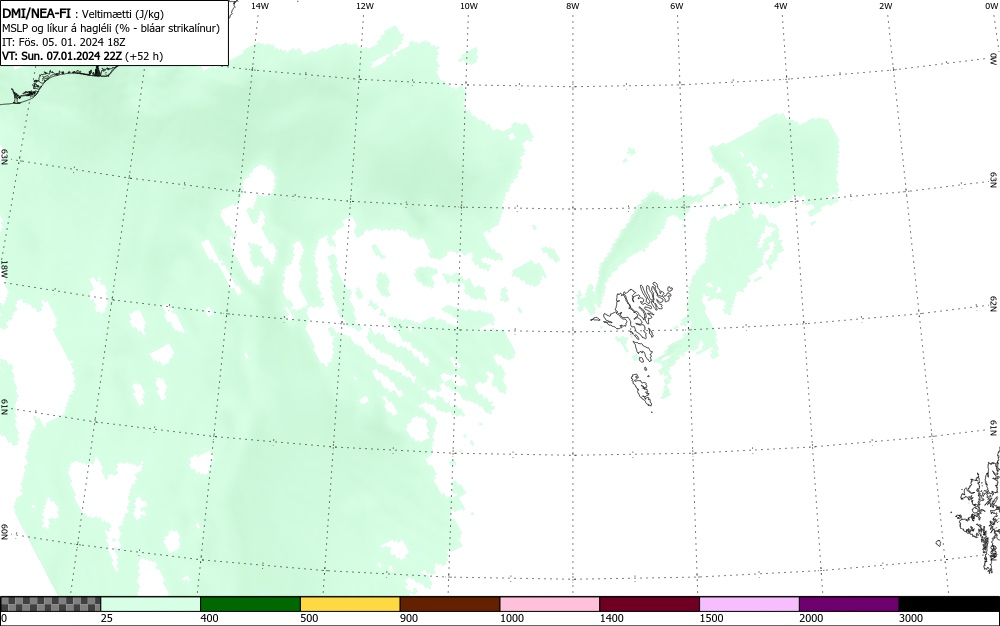Click the 'VT: Sun. 07.01.2024 22Z' line
The width and height of the screenshot is (1000, 626).
pos(82,56)
